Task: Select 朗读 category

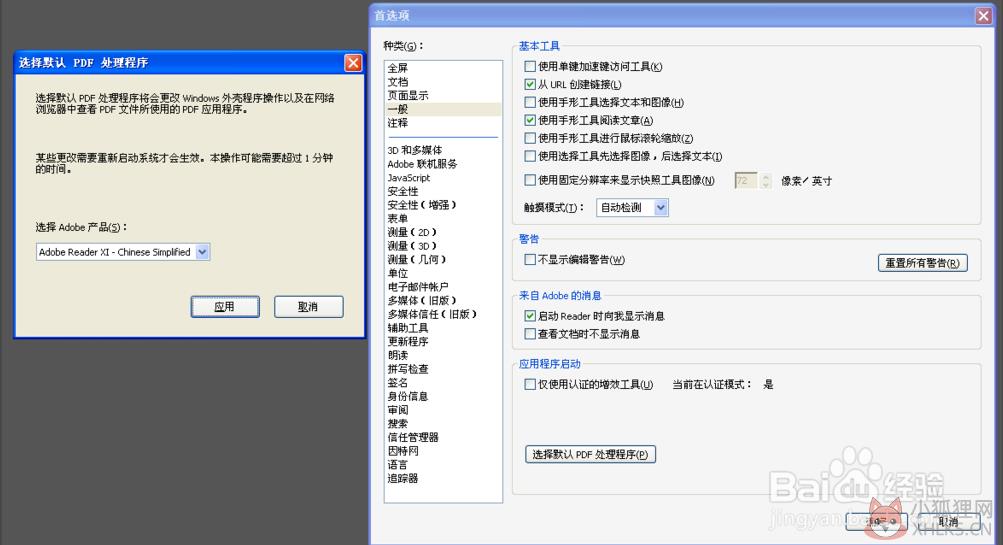Action: [397, 355]
